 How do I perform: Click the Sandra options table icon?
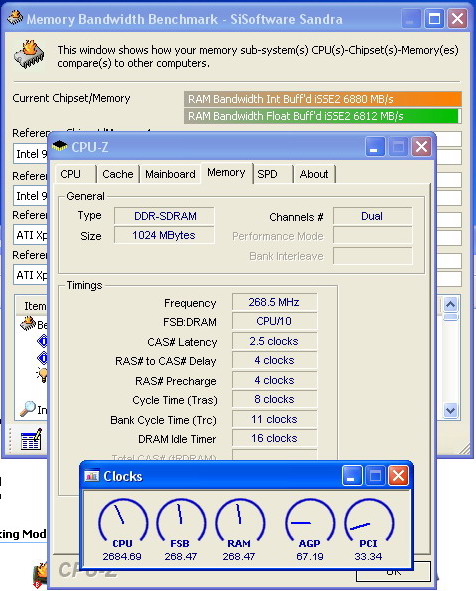coord(31,439)
